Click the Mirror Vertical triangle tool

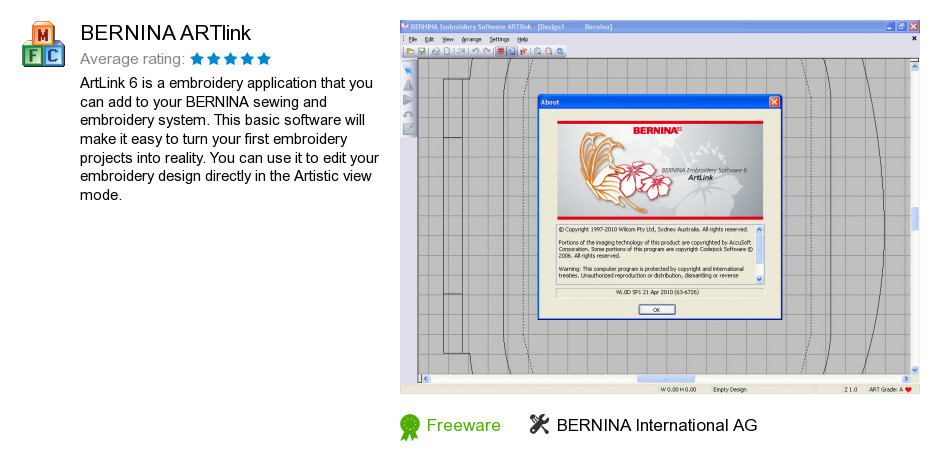click(408, 99)
